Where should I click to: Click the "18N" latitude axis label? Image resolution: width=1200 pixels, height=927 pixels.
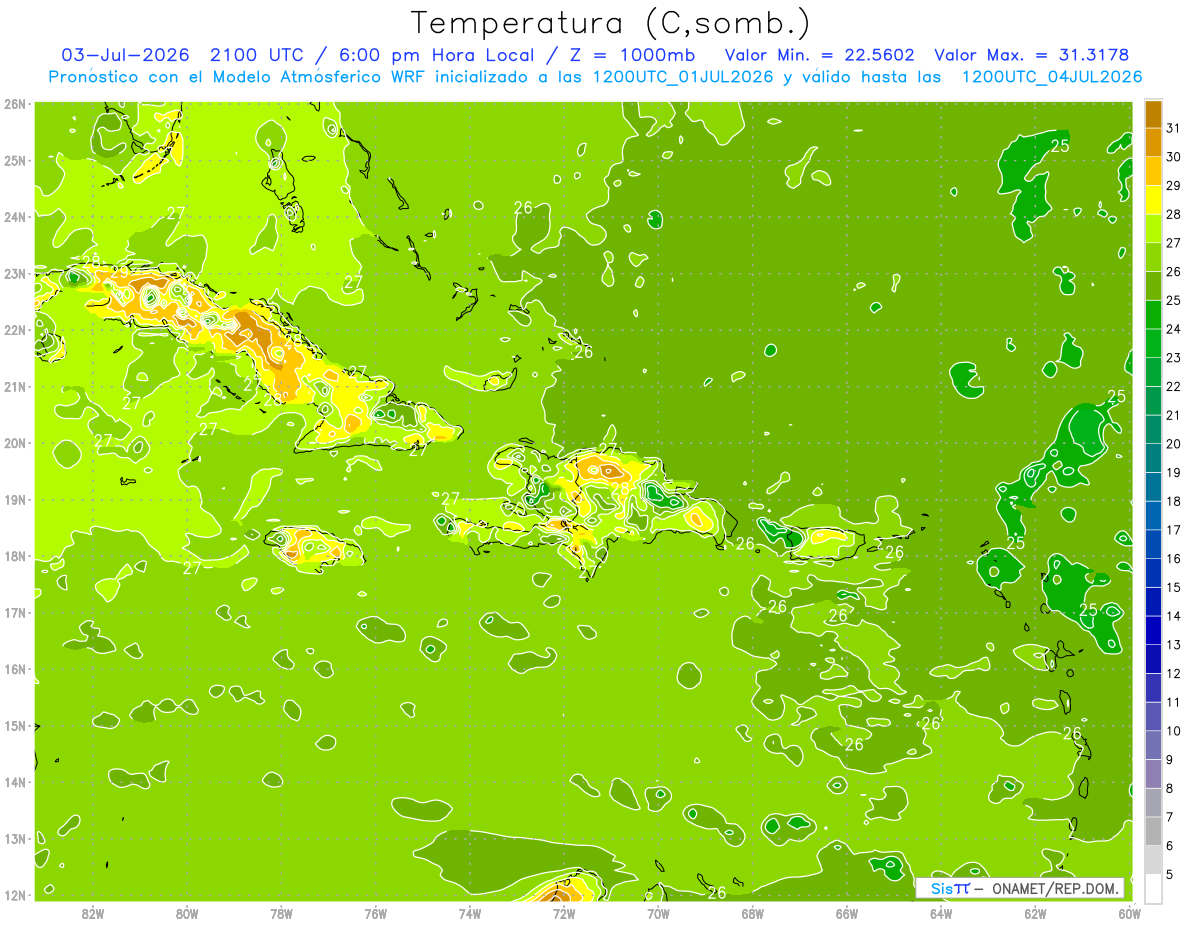15,556
